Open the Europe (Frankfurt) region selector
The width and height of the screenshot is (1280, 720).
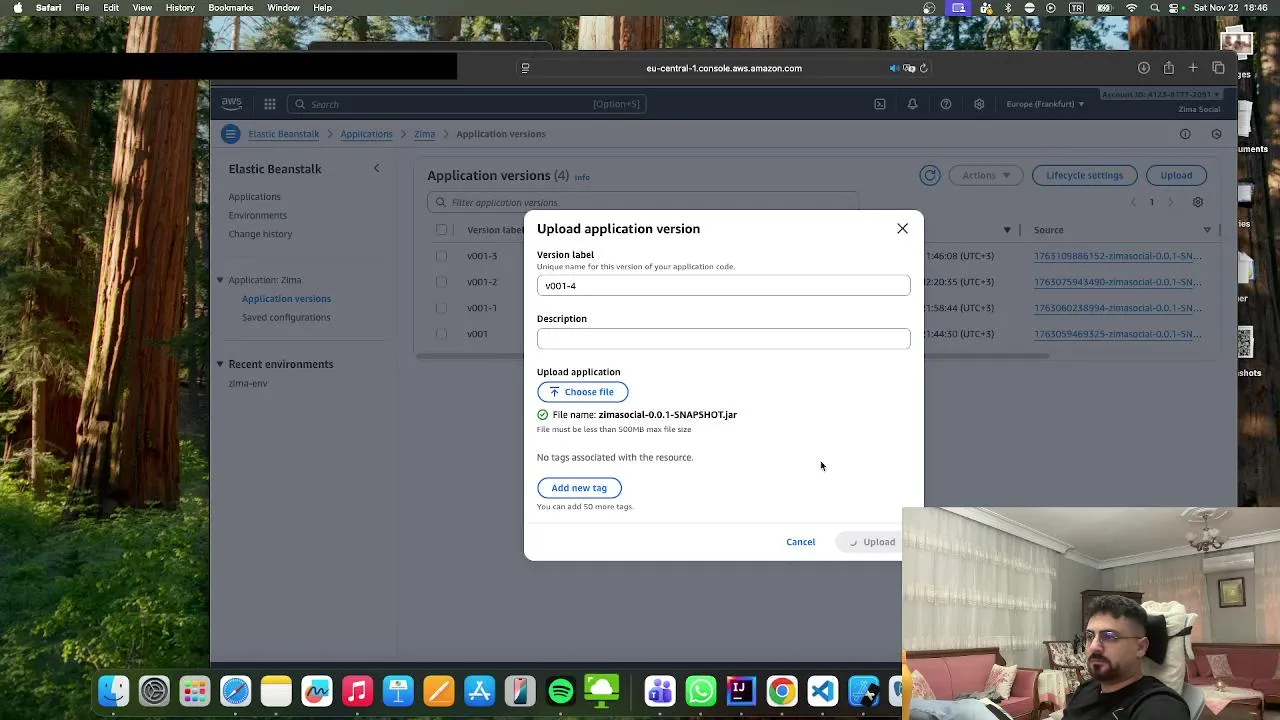pyautogui.click(x=1045, y=104)
